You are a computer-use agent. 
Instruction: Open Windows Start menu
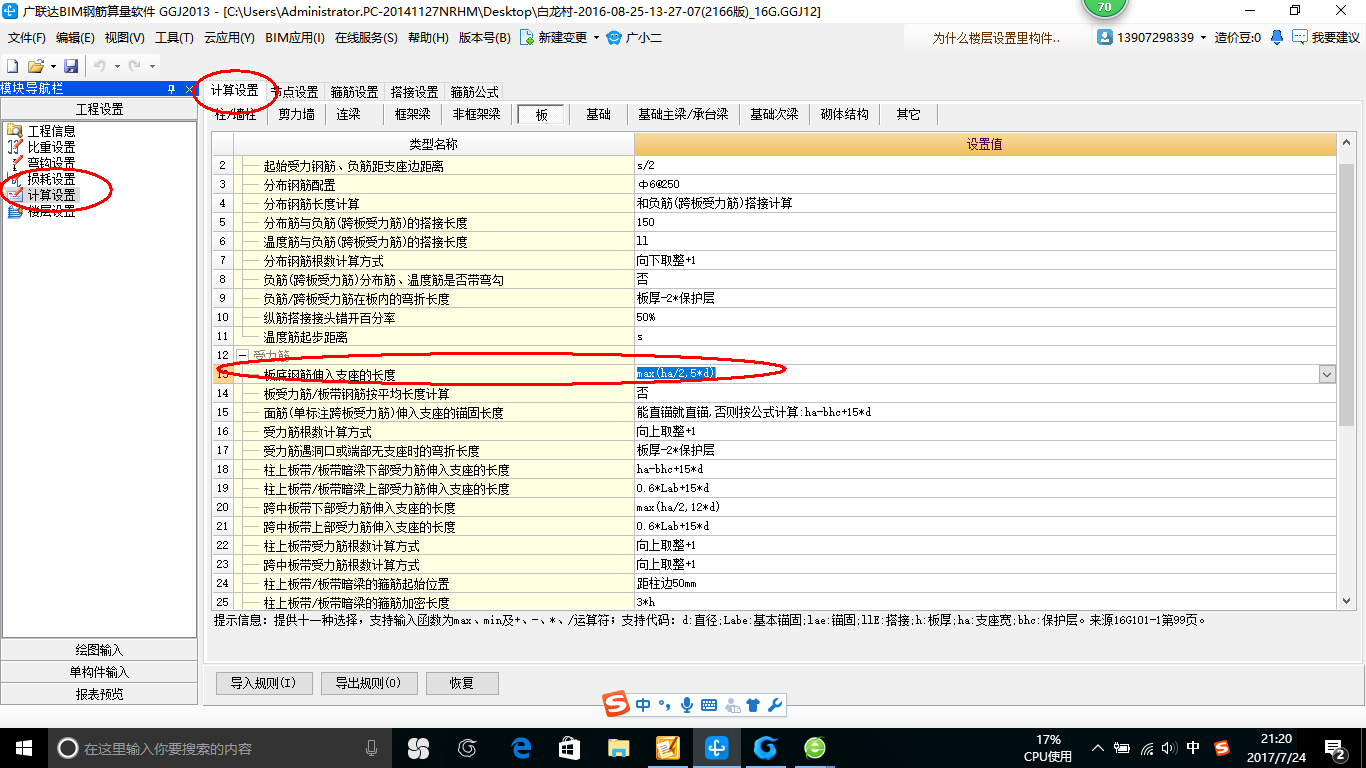23,748
